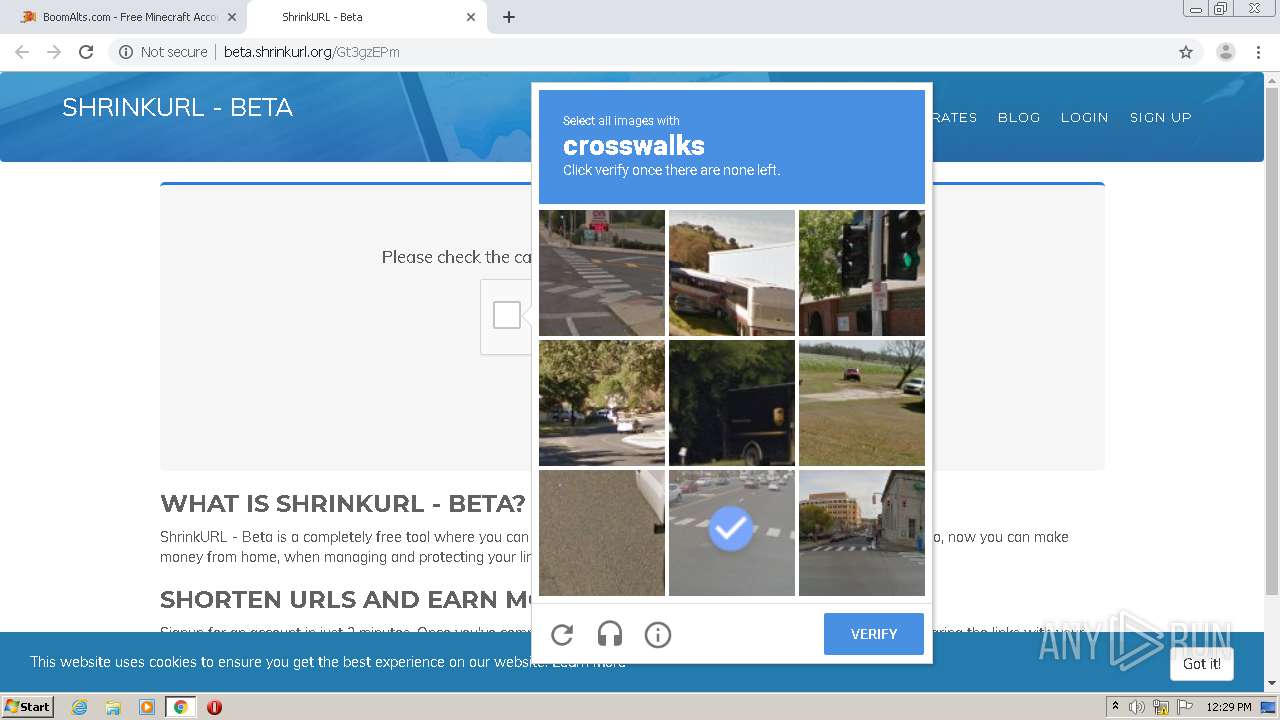Screen dimensions: 1280x720
Task: Open the Chrome profile avatar icon
Action: coord(1226,52)
